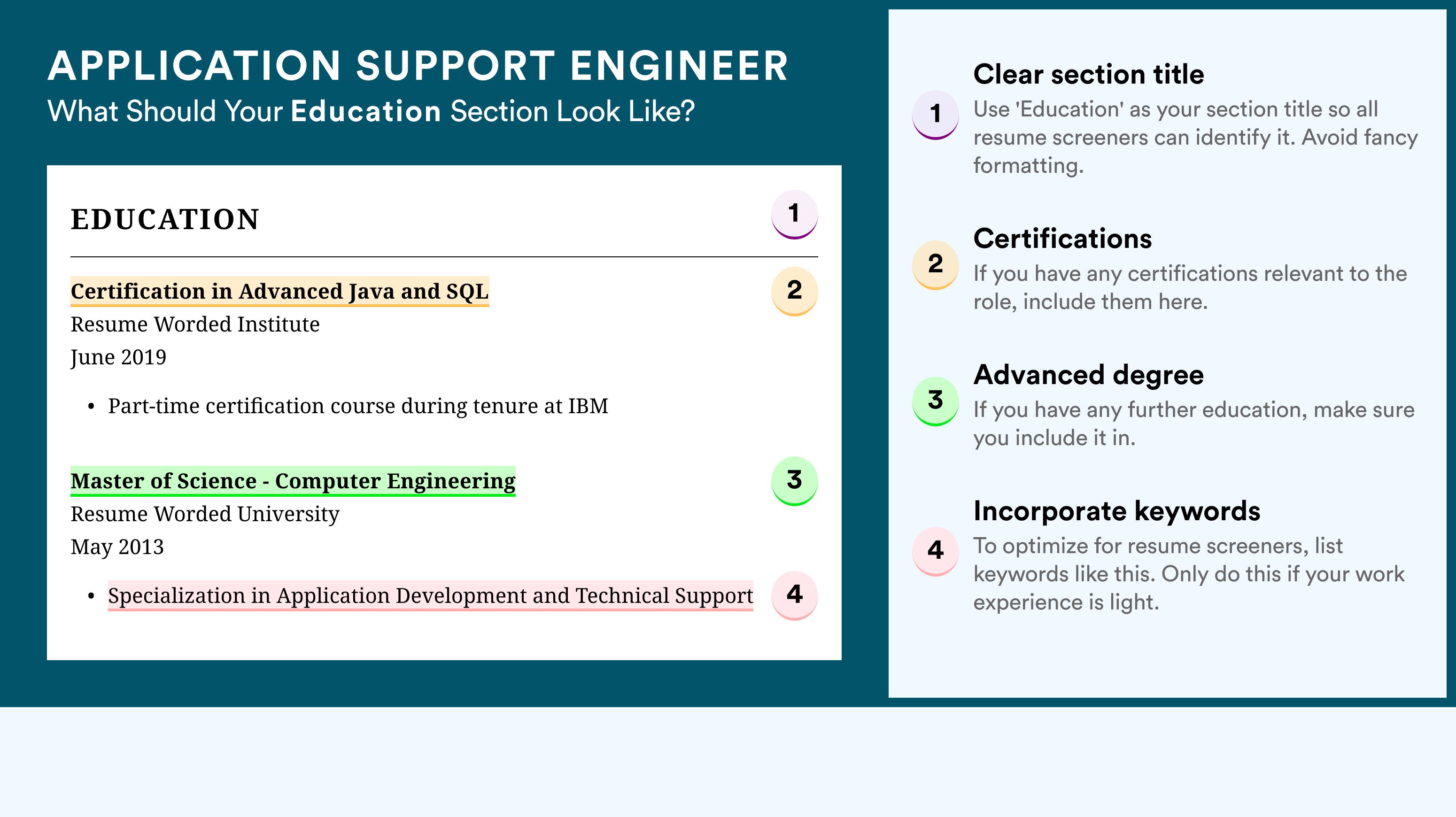The width and height of the screenshot is (1456, 817).
Task: Click the Advanced degree tip heading
Action: click(x=1089, y=375)
